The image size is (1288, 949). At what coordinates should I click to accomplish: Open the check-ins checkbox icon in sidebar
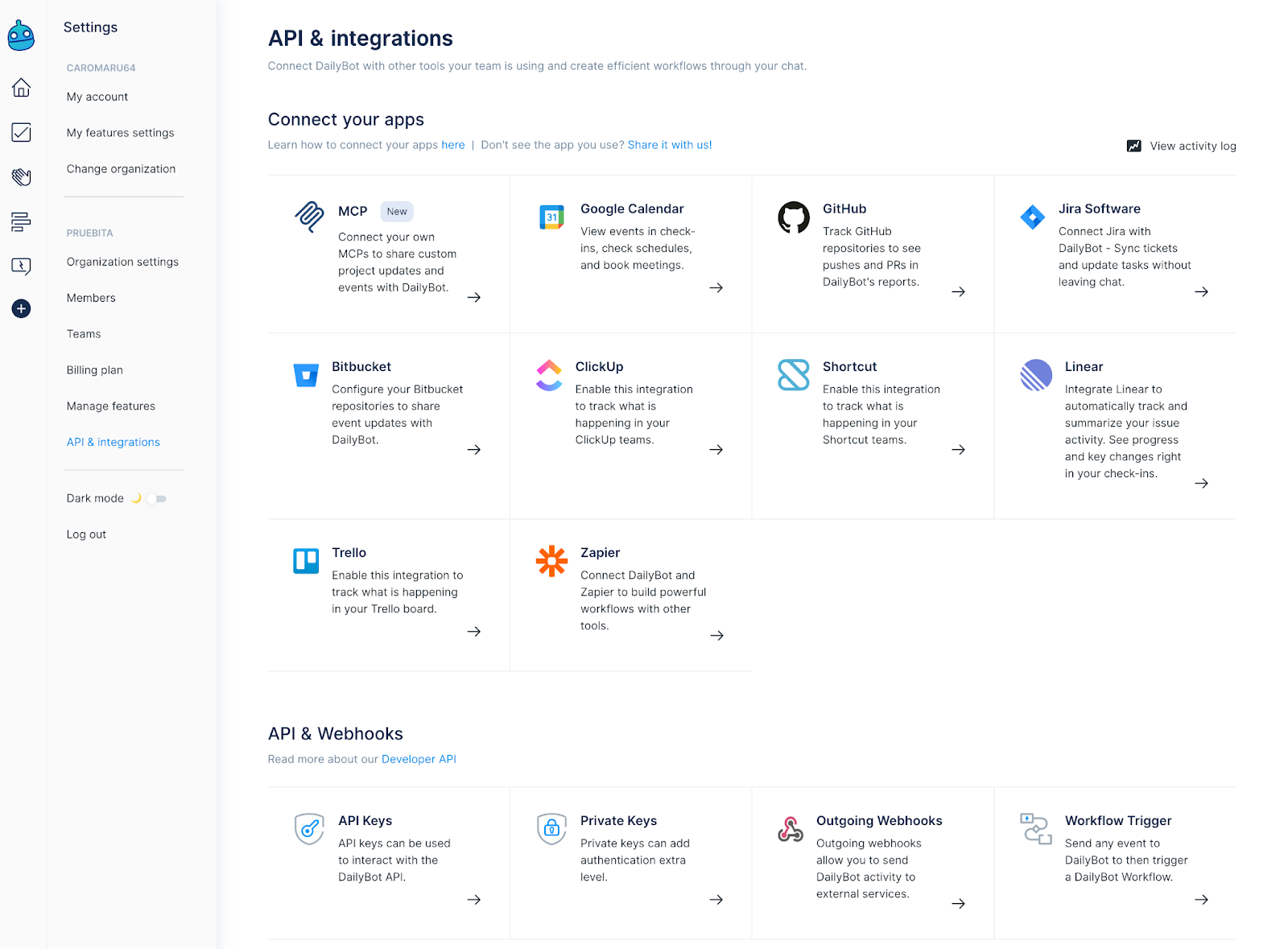click(x=22, y=133)
